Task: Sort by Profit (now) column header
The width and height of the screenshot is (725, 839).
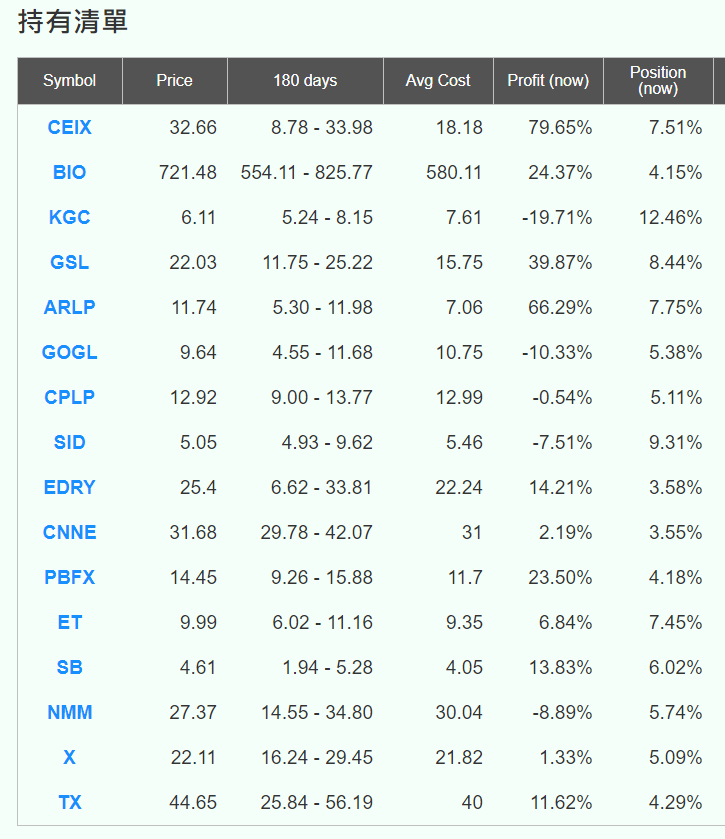Action: pos(548,81)
